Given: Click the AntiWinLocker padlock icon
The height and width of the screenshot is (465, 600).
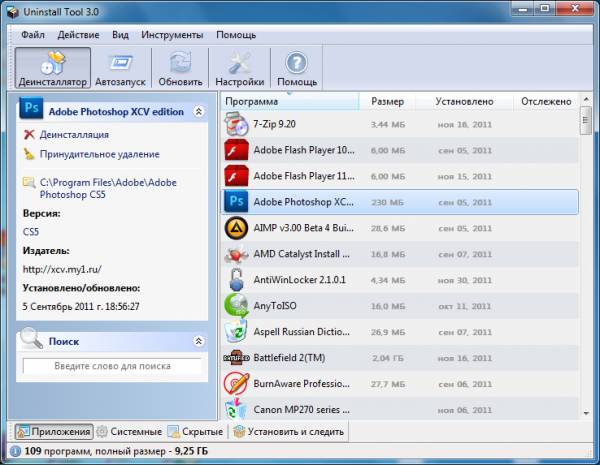Looking at the screenshot, I should point(236,279).
